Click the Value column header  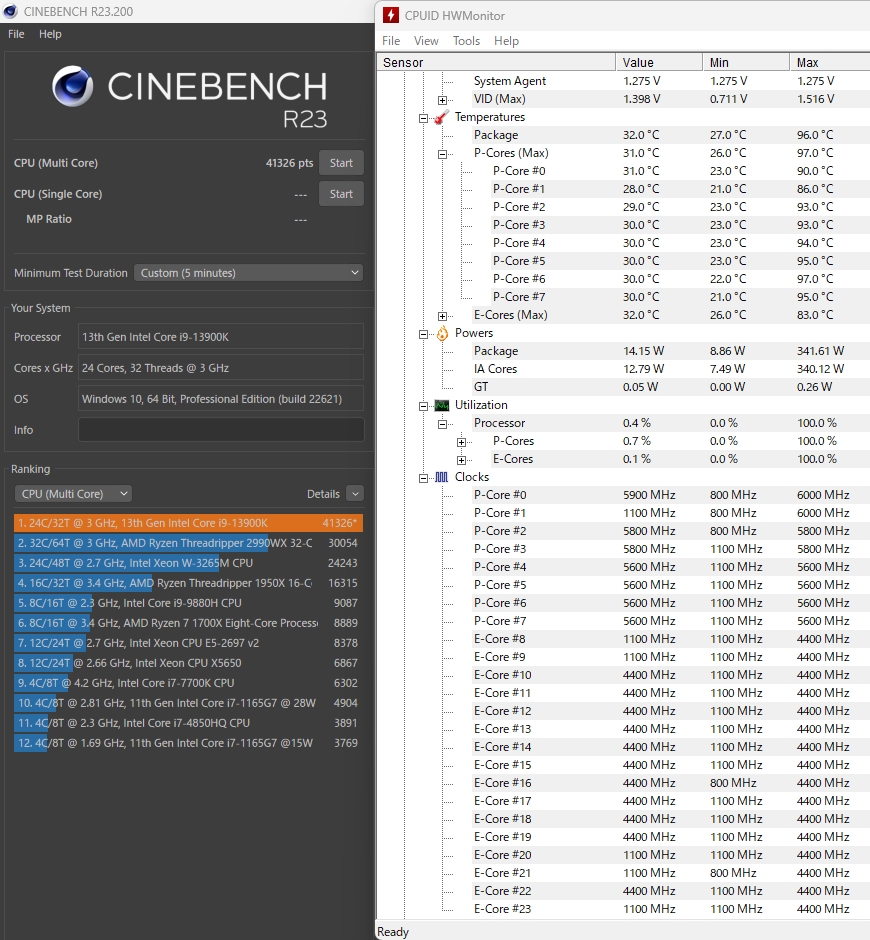click(x=659, y=62)
